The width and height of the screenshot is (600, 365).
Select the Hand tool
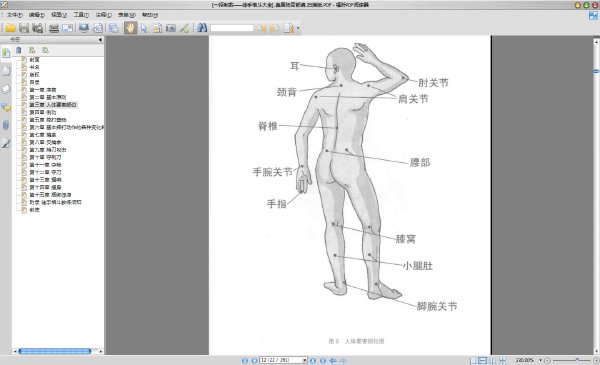coord(130,28)
